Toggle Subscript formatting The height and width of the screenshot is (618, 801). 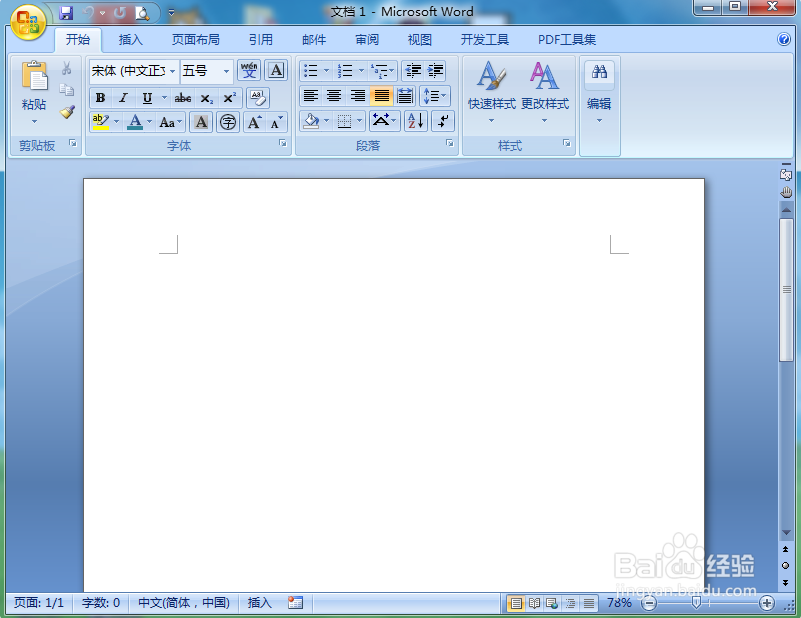click(x=206, y=98)
